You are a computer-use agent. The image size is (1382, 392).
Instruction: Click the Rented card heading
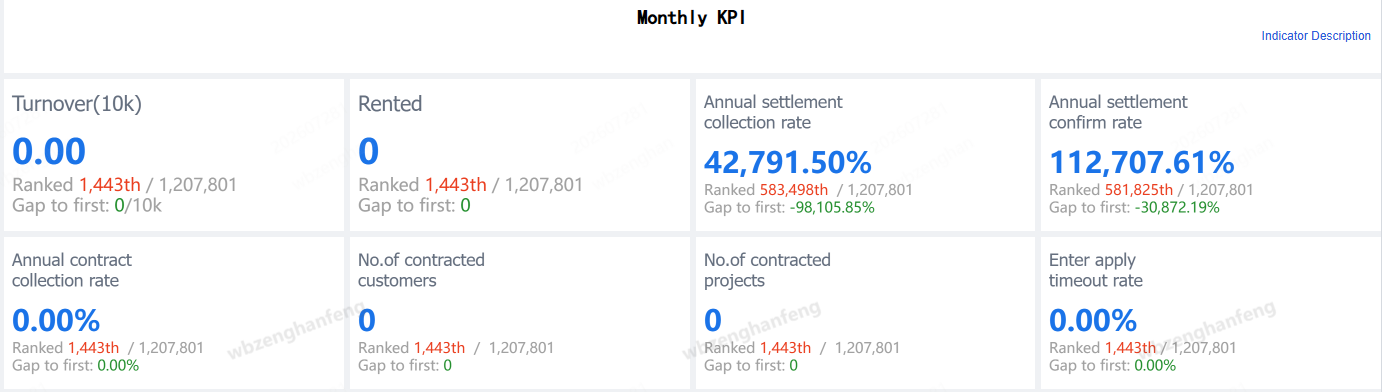click(x=390, y=104)
